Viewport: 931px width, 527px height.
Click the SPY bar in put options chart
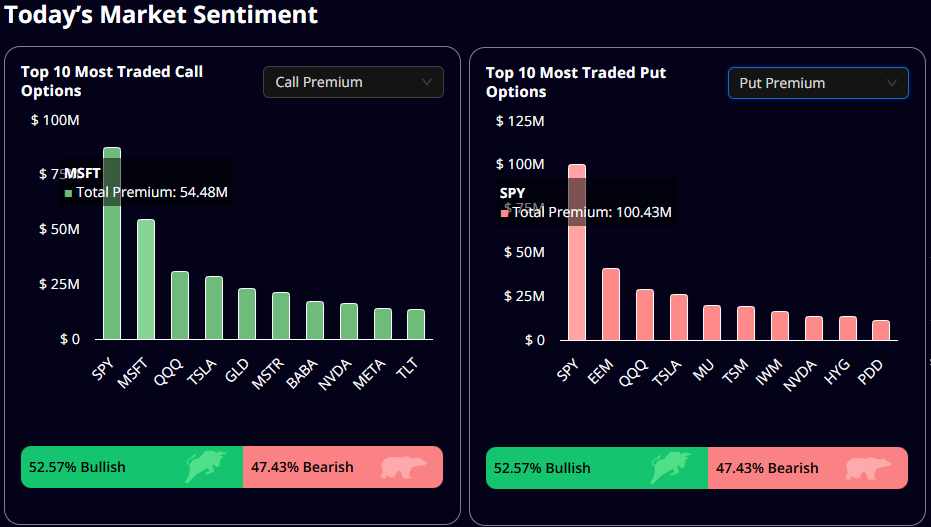click(x=577, y=253)
